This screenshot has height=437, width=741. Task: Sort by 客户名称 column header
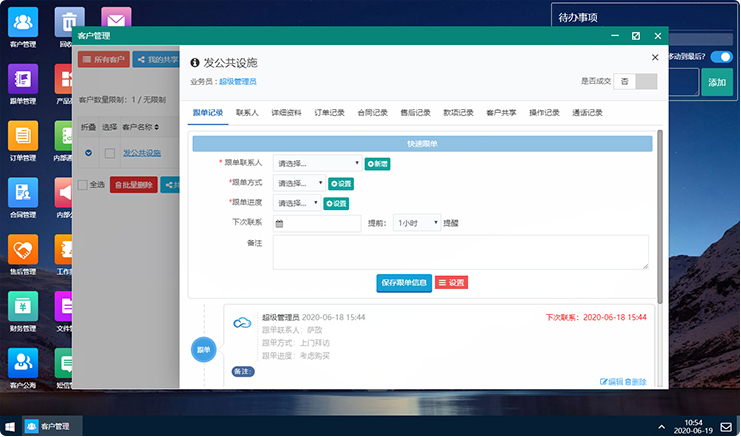[140, 127]
